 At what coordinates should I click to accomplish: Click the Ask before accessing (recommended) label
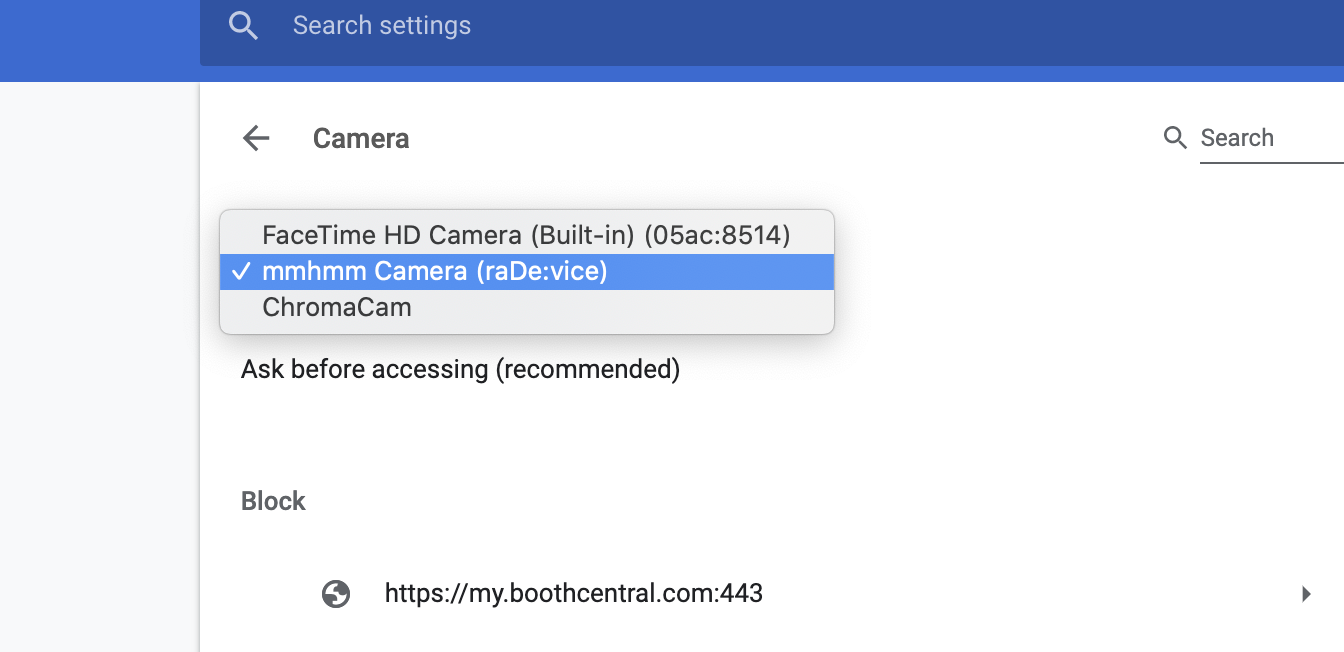click(x=460, y=370)
